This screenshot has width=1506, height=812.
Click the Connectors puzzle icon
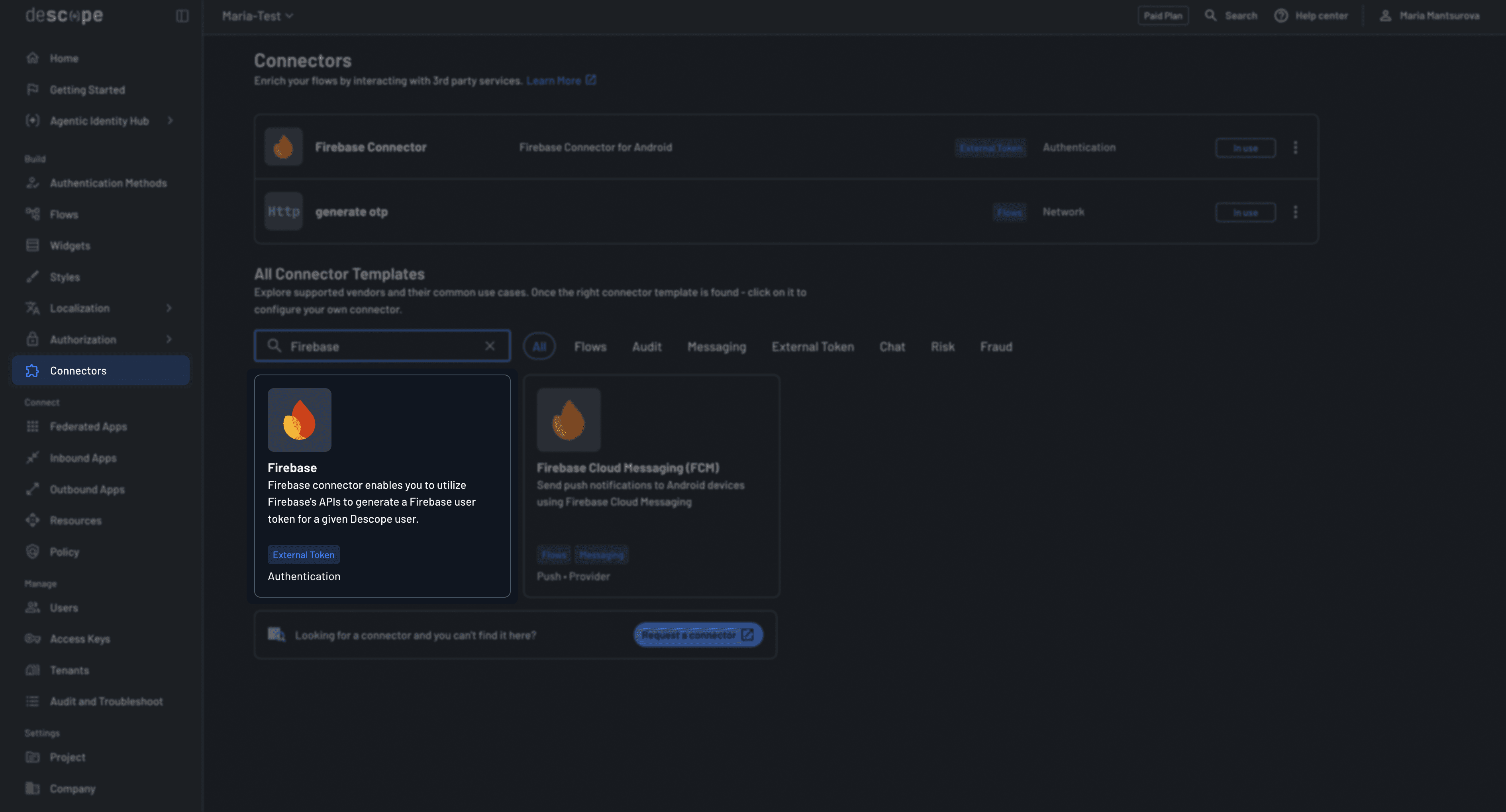[x=32, y=371]
